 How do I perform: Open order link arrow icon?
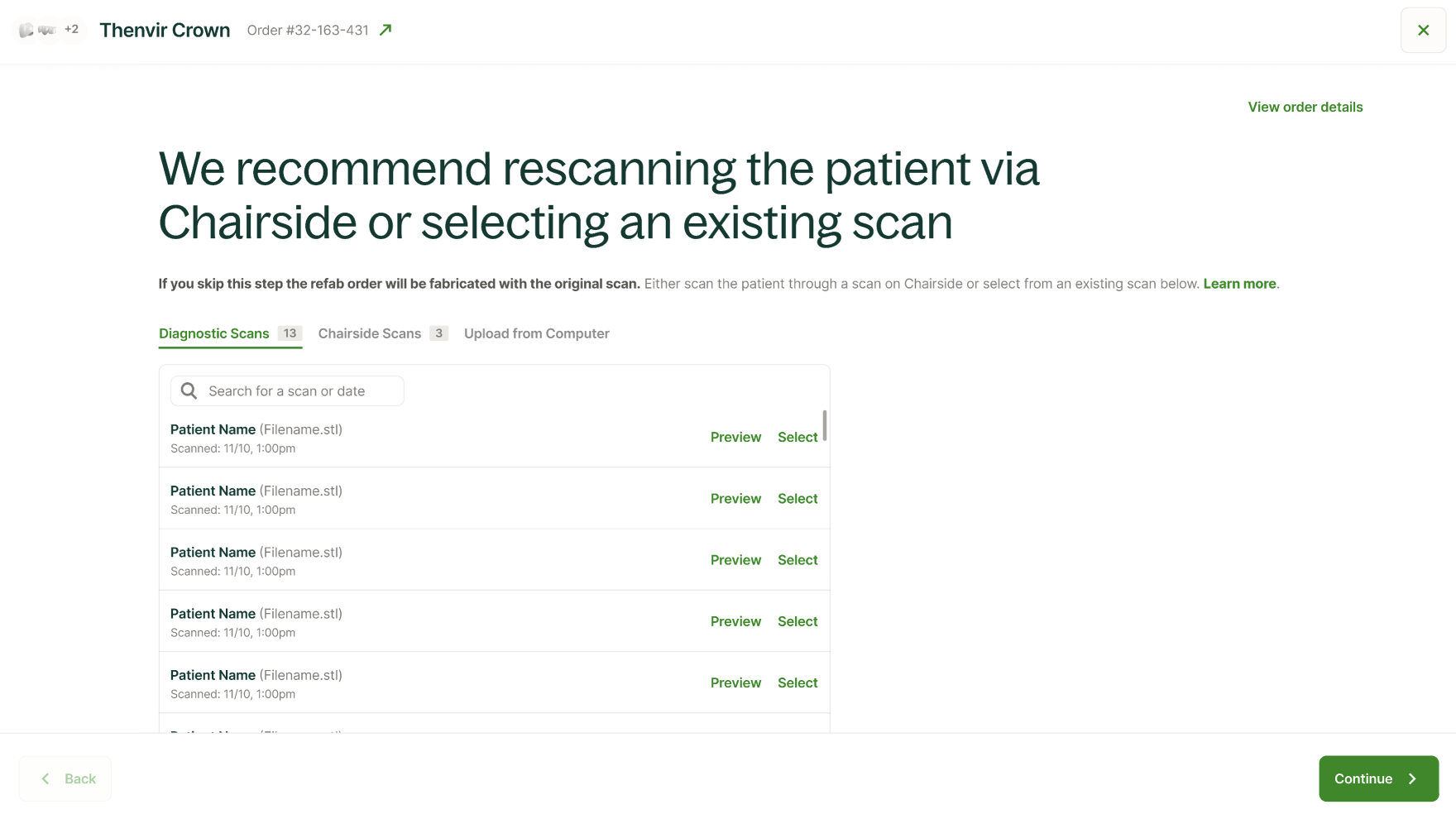coord(386,30)
